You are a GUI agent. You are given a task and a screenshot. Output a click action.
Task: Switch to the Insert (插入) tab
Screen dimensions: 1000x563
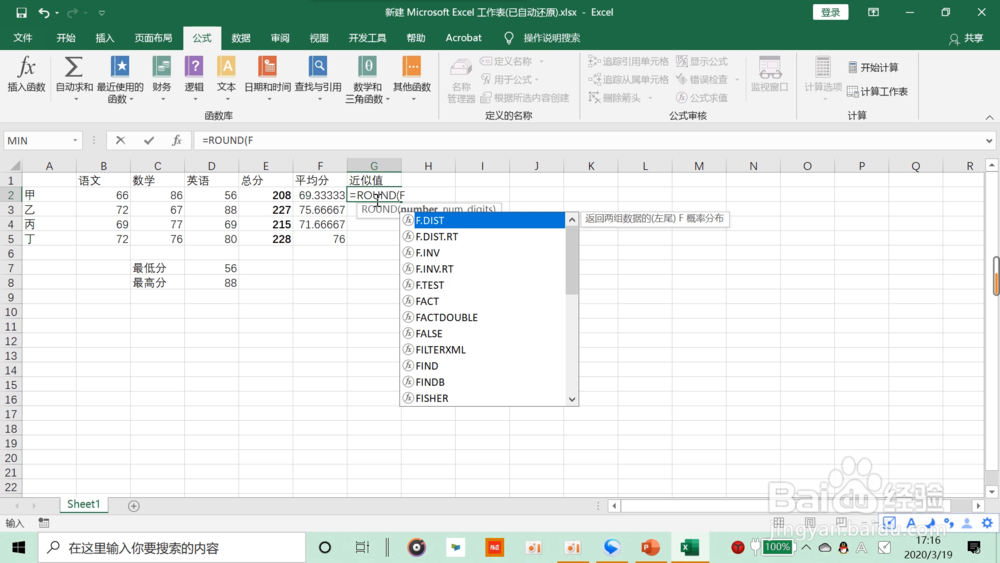[105, 38]
